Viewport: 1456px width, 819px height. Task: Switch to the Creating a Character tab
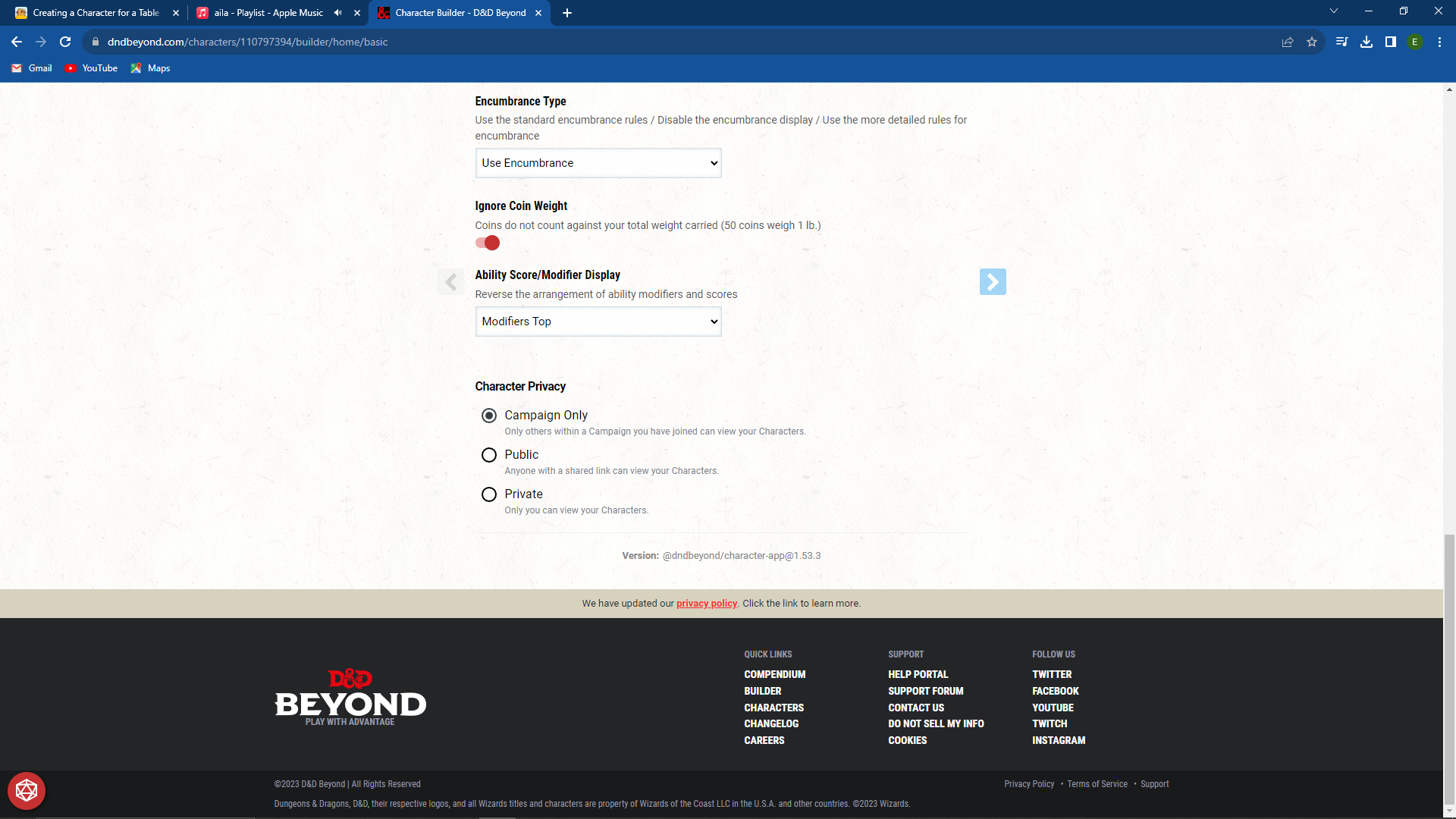coord(95,13)
